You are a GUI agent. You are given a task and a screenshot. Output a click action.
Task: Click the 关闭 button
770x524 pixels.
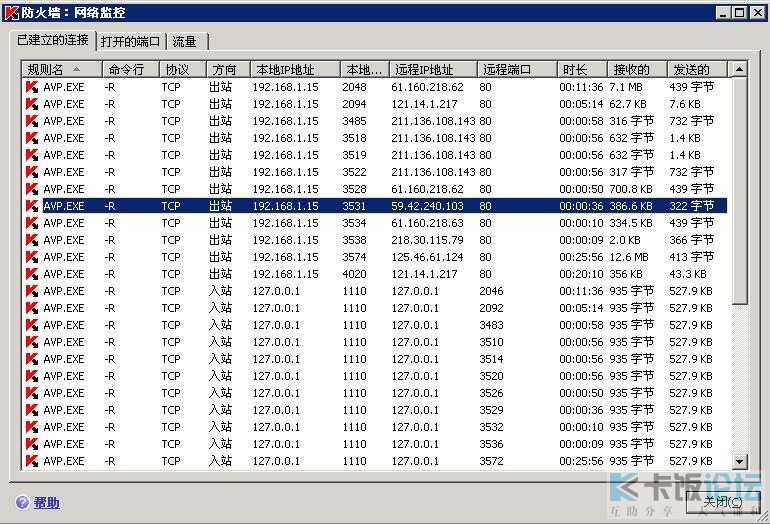(722, 502)
